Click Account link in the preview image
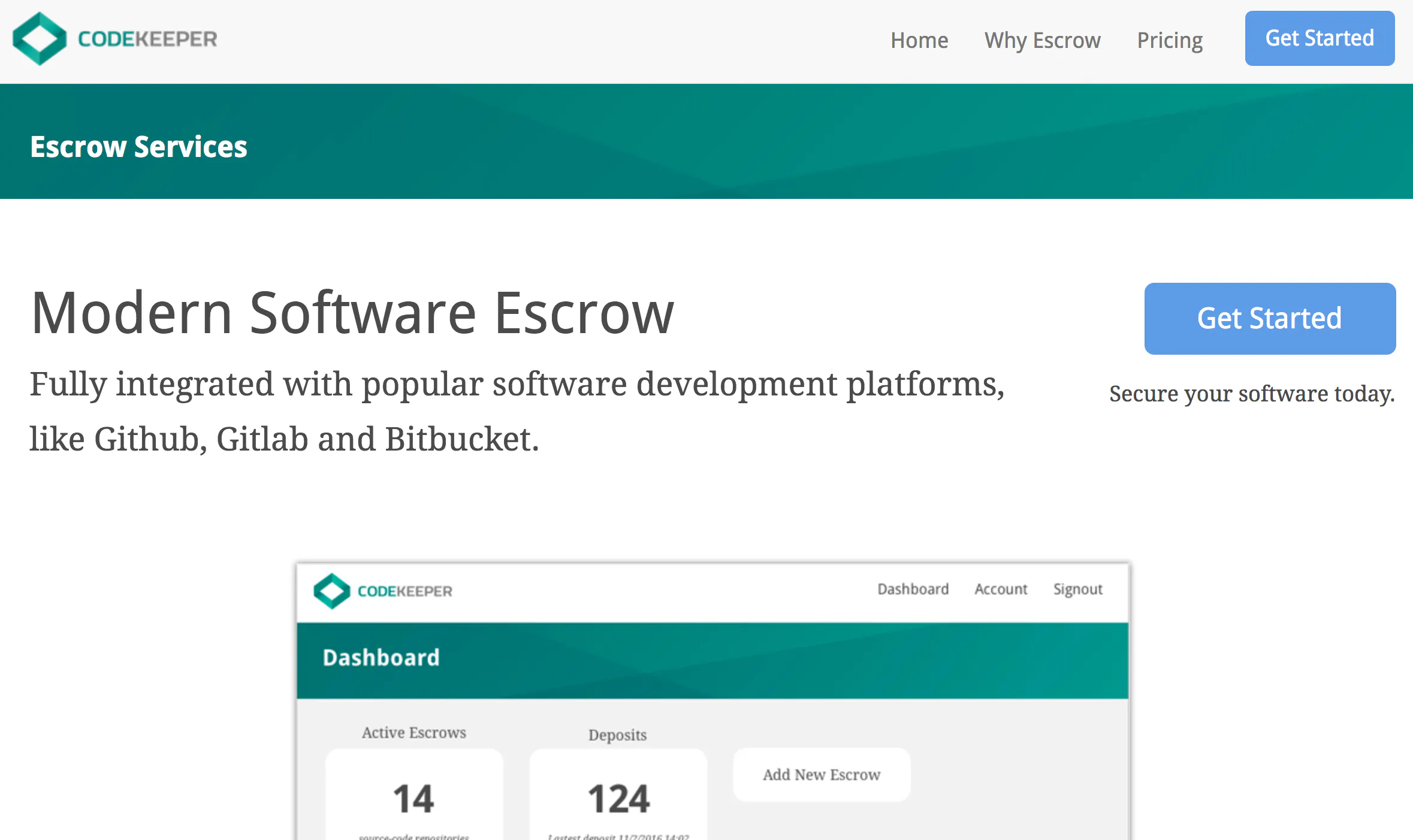The height and width of the screenshot is (840, 1413). pos(1001,590)
